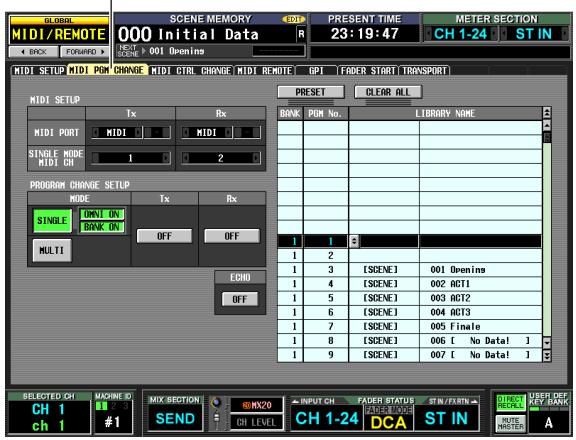Image resolution: width=576 pixels, height=440 pixels.
Task: Select the row '002 ACT1' in library list
Action: pos(409,284)
